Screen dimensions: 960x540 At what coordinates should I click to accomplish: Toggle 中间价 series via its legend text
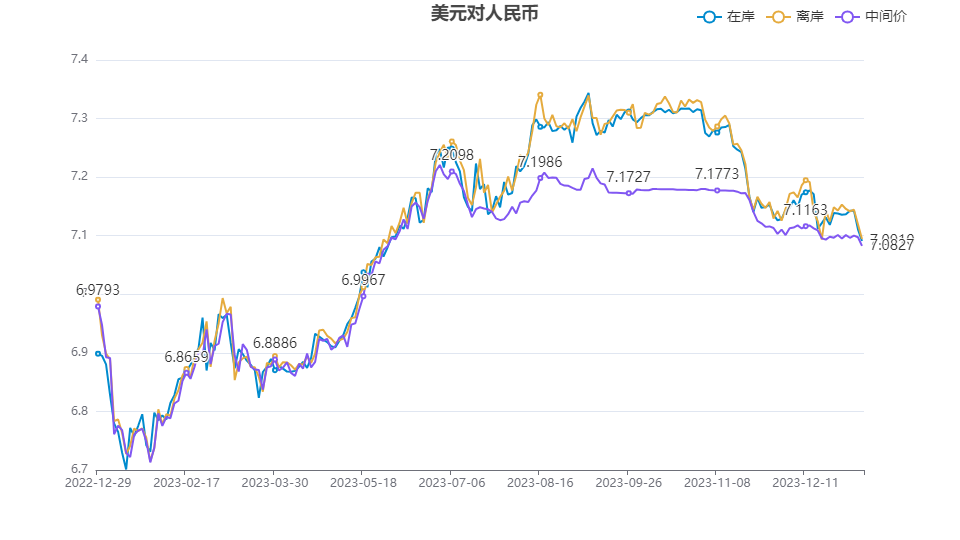pos(886,17)
